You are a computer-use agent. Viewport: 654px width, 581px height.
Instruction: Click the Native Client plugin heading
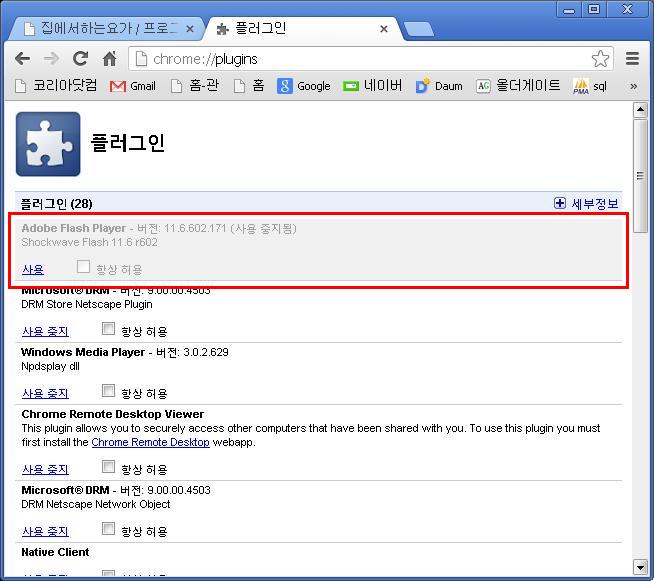pyautogui.click(x=55, y=552)
